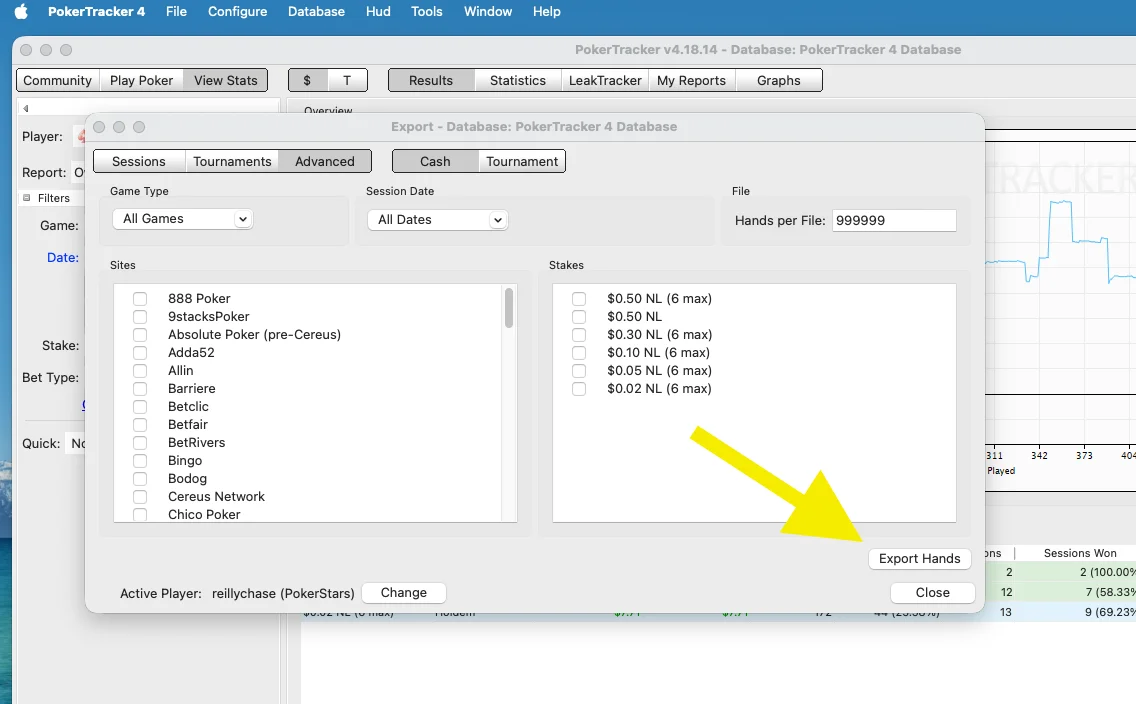1136x704 pixels.
Task: Click the Hands per File input field
Action: [893, 221]
